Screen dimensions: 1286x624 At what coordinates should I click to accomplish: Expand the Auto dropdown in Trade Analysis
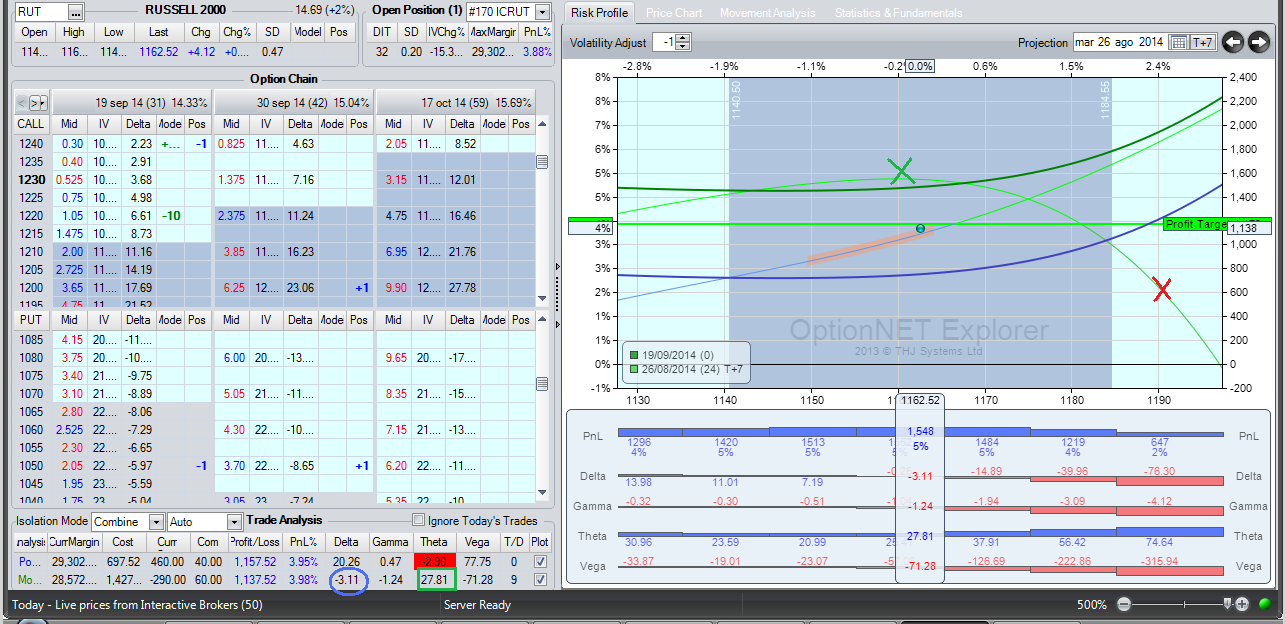click(234, 522)
